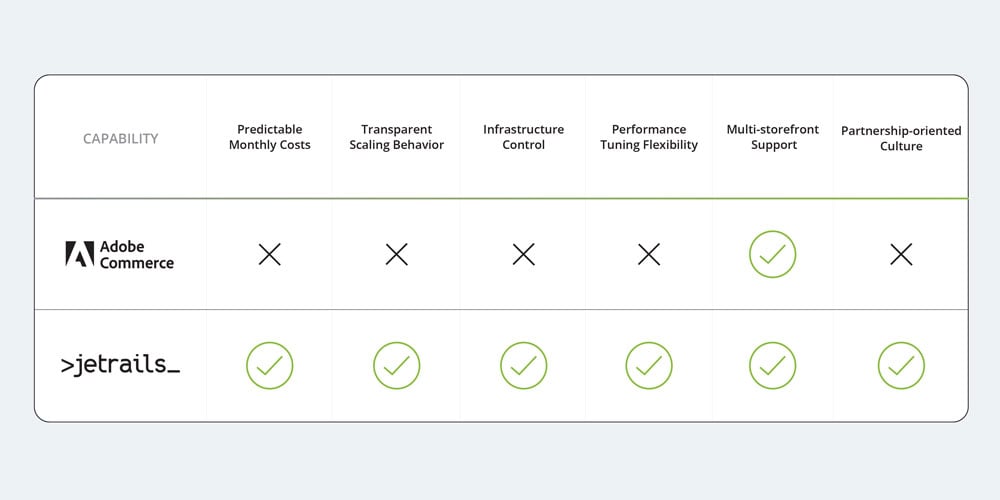This screenshot has height=500, width=1000.
Task: Click Adobe's X under Infrastructure Control
Action: pyautogui.click(x=523, y=255)
